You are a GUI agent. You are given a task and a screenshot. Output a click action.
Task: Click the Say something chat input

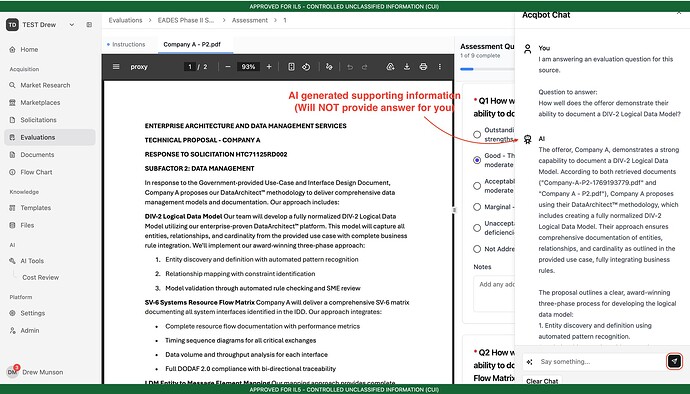tap(601, 361)
